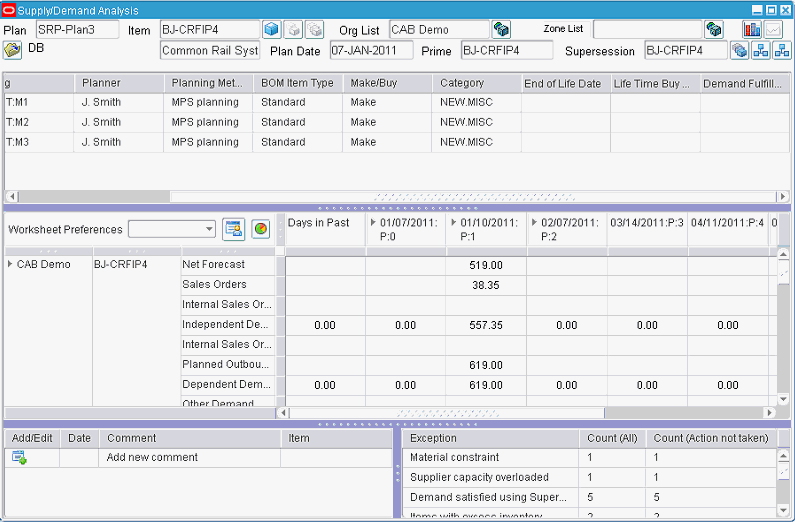Click the folder icon beside DB
The height and width of the screenshot is (522, 795).
click(12, 50)
